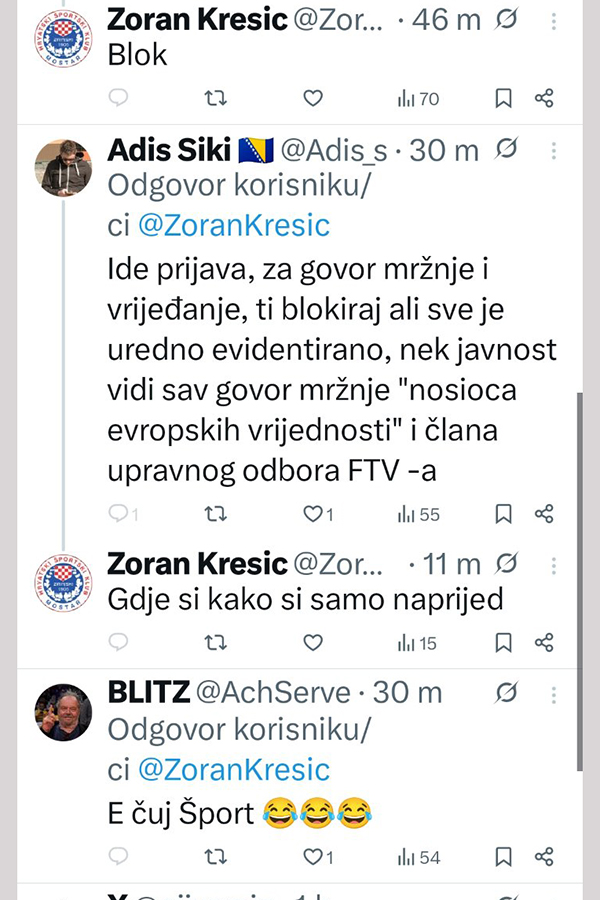
Task: Retweet Adis Siki's reply
Action: [214, 514]
